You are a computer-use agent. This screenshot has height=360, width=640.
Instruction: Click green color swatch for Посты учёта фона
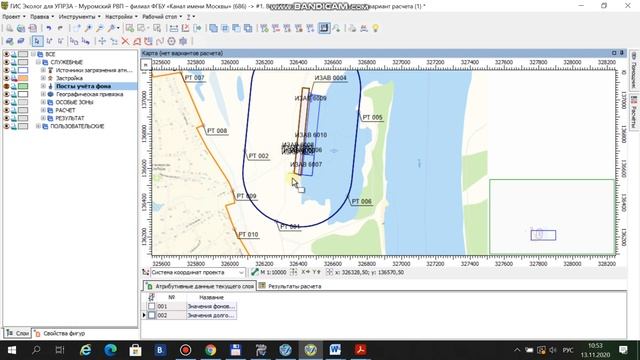tap(23, 86)
